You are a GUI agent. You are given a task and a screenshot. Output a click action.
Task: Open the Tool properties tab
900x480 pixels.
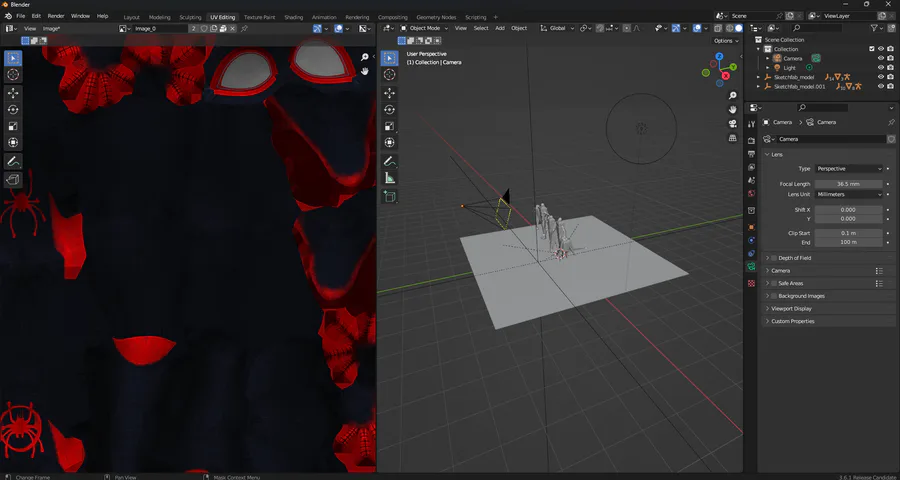[751, 125]
